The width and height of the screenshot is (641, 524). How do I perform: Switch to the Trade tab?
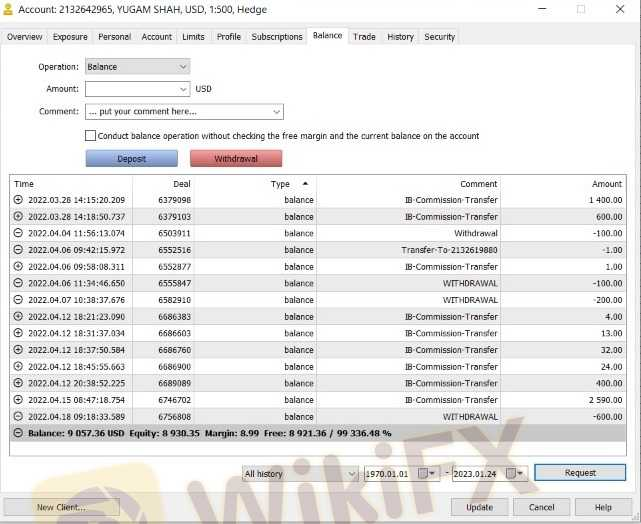click(364, 37)
